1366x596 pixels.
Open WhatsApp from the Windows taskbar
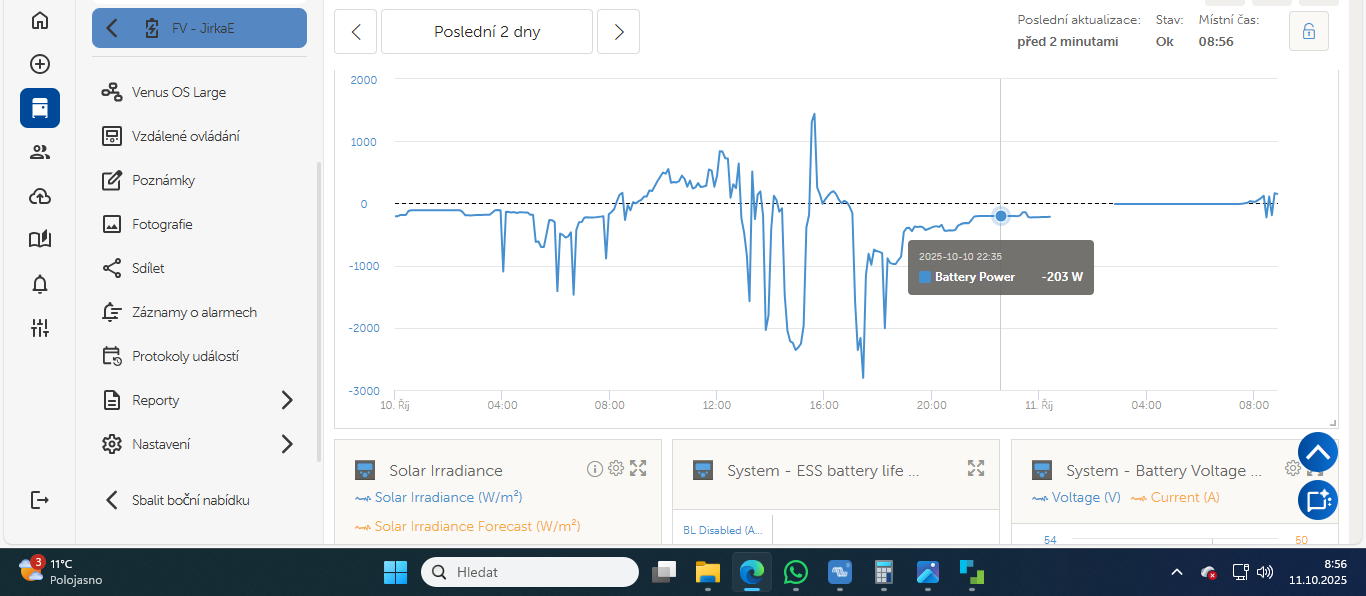(x=796, y=572)
